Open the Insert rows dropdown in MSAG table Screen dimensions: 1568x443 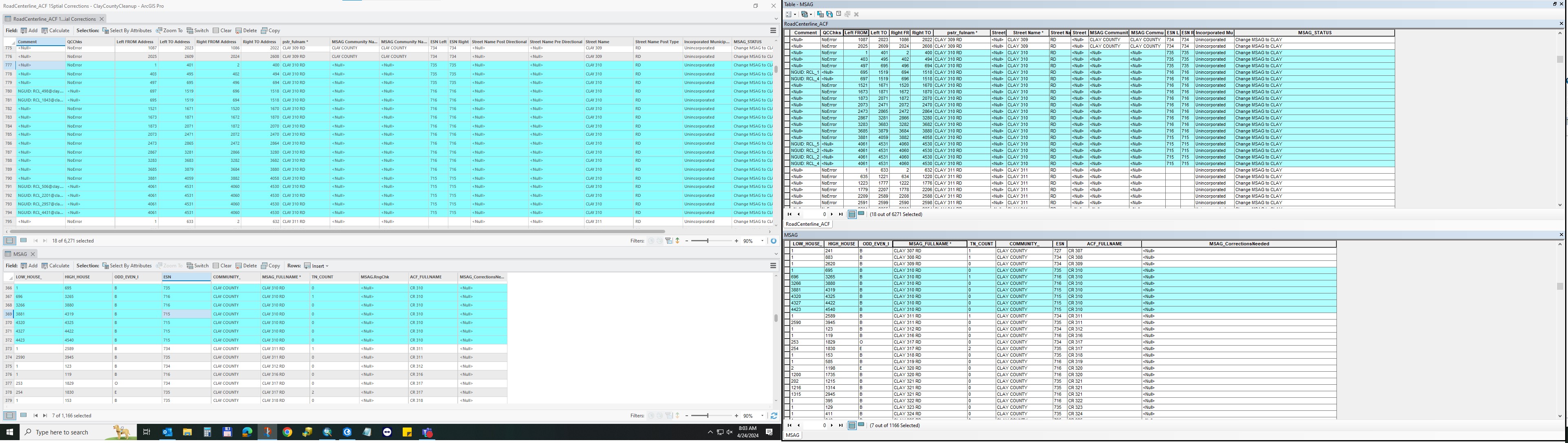point(317,266)
